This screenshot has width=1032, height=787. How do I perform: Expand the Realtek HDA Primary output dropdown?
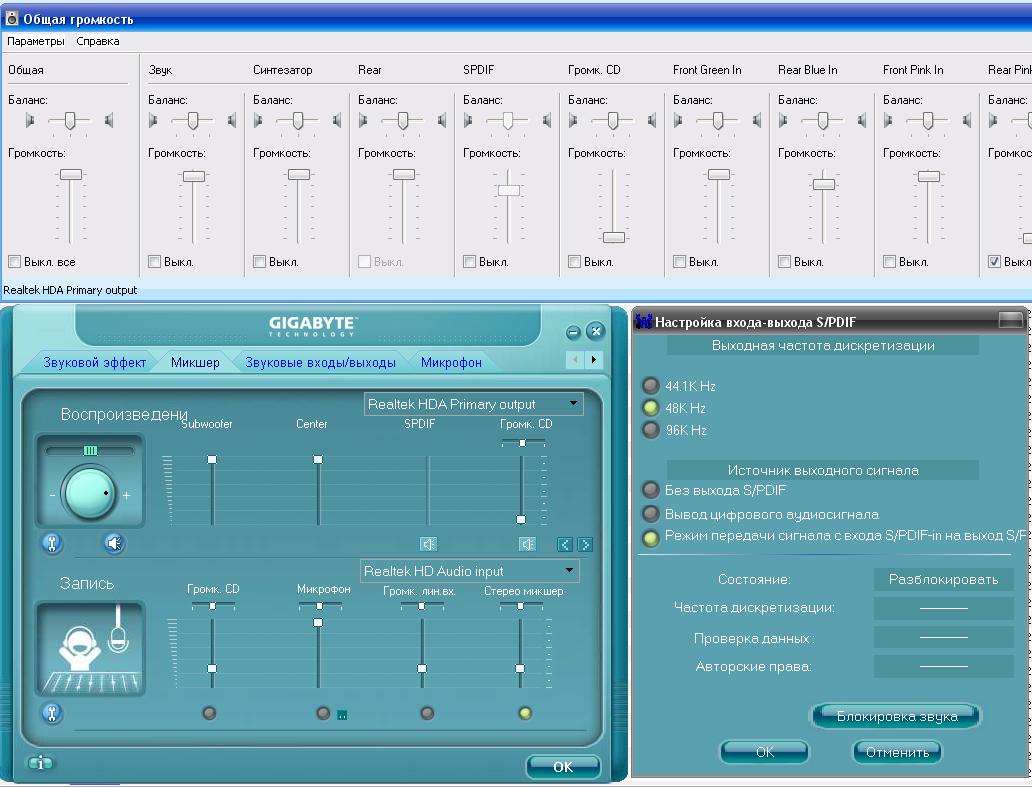(573, 404)
